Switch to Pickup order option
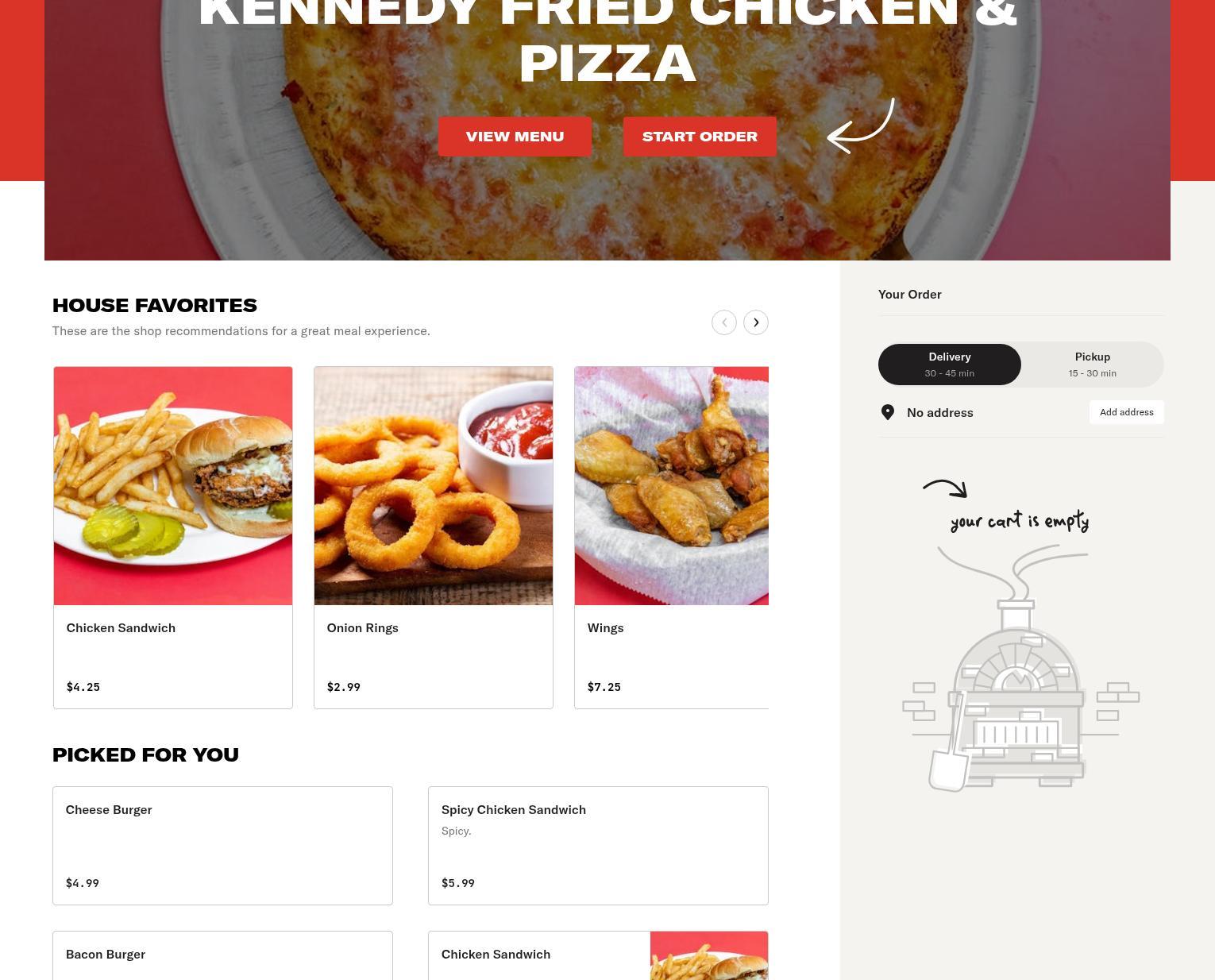Viewport: 1215px width, 980px height. (1092, 365)
